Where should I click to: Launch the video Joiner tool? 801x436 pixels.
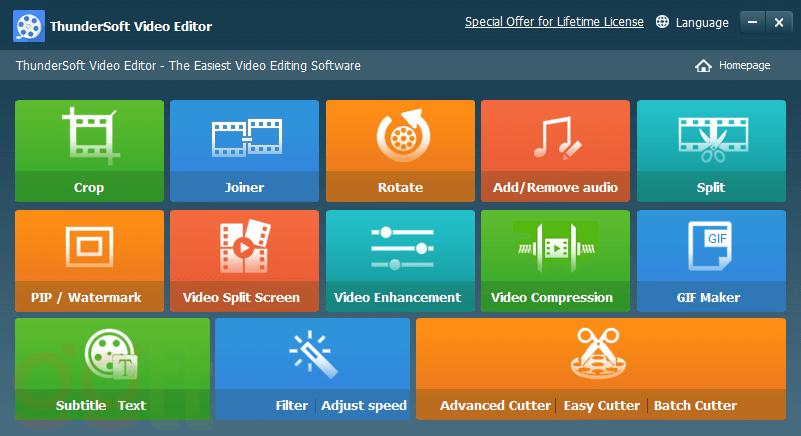(244, 150)
